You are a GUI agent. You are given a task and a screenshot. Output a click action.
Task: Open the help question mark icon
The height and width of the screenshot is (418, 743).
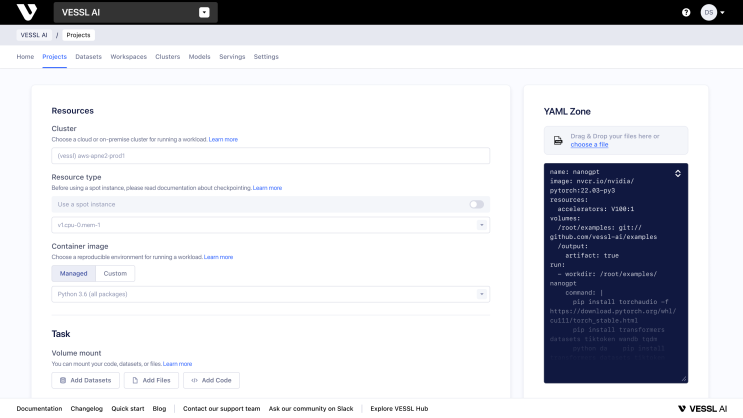[x=686, y=13]
